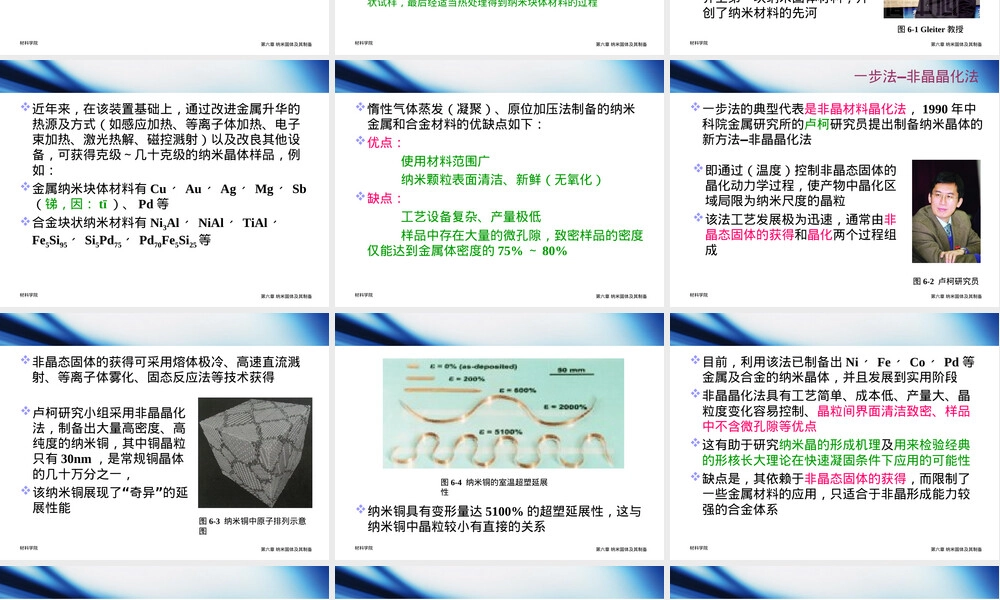This screenshot has height=600, width=1000.
Task: Click the superplastic copper wire photo with ε = 5100%
Action: point(503,413)
